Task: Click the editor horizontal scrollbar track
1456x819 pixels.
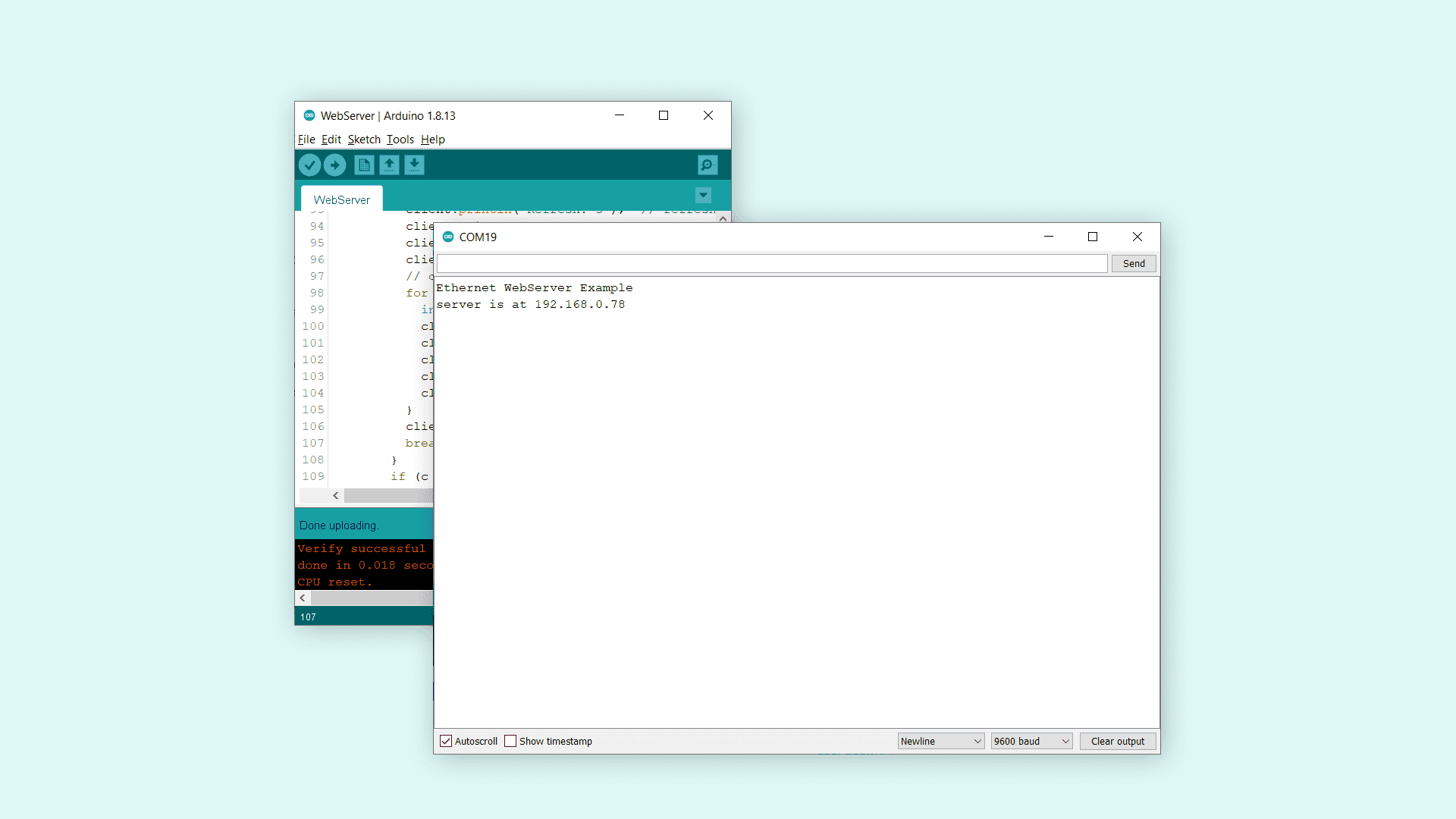Action: click(x=387, y=495)
